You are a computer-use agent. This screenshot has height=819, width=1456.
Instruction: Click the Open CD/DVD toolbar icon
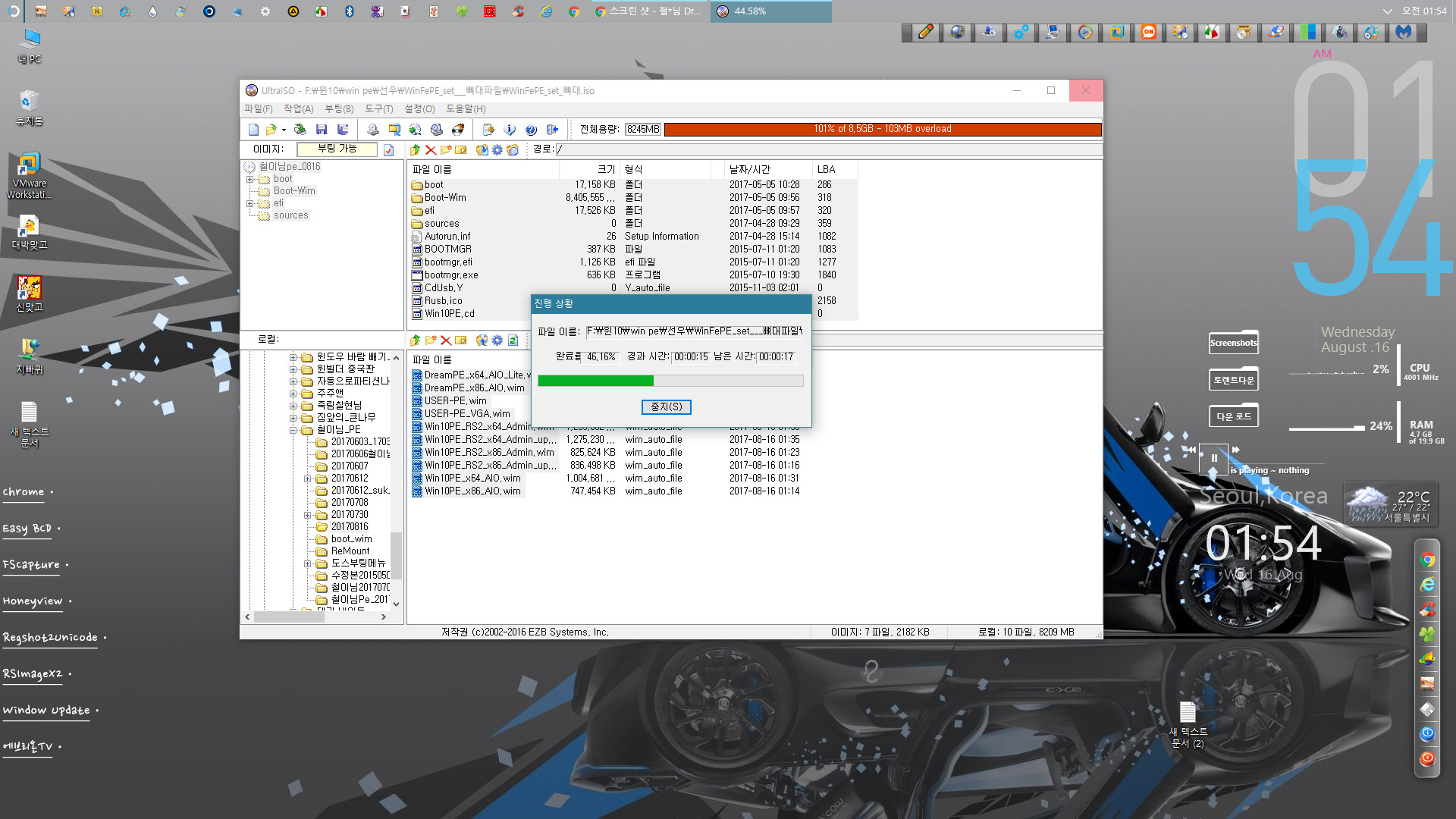[300, 130]
